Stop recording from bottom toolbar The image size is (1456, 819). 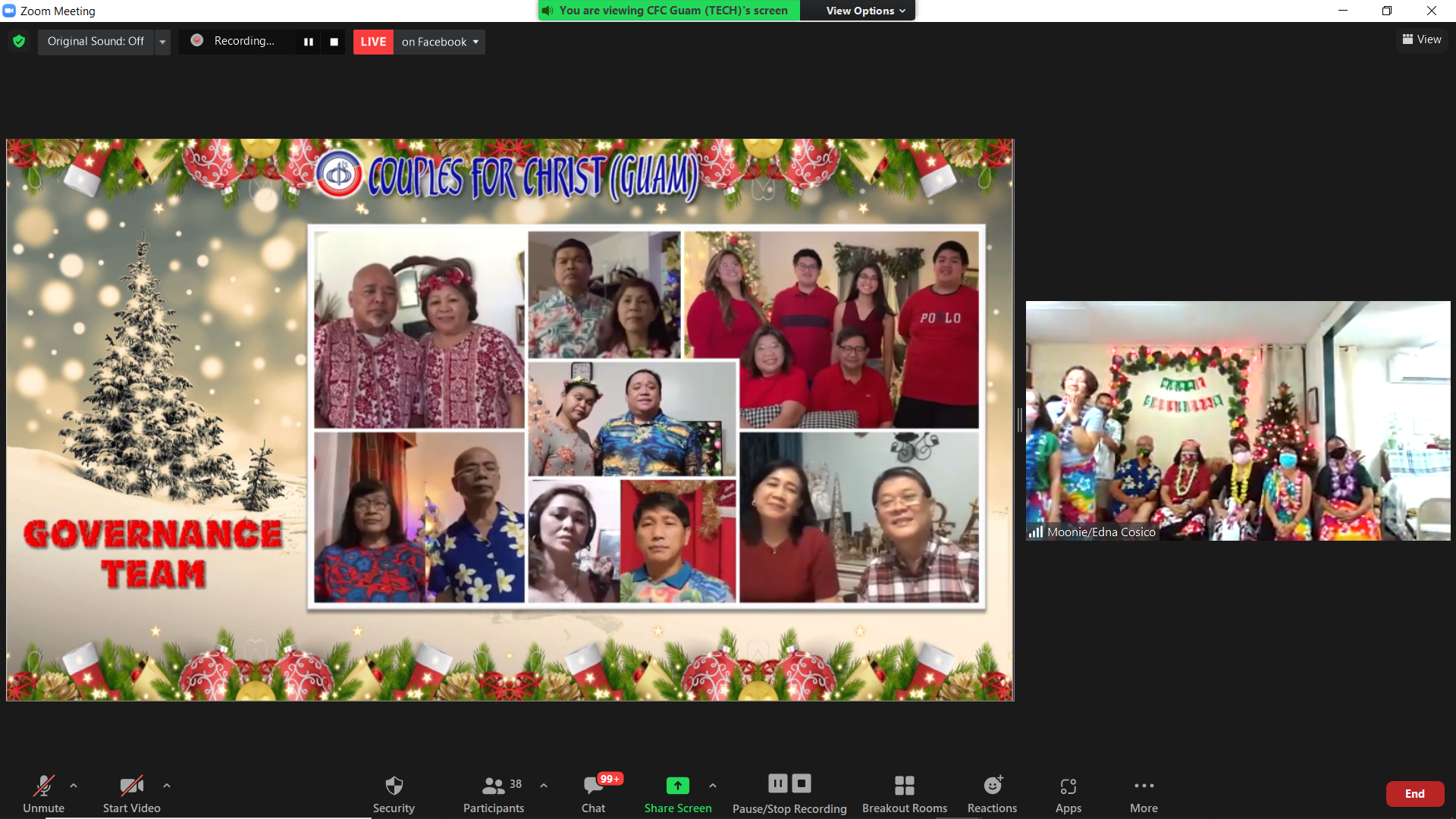click(802, 783)
